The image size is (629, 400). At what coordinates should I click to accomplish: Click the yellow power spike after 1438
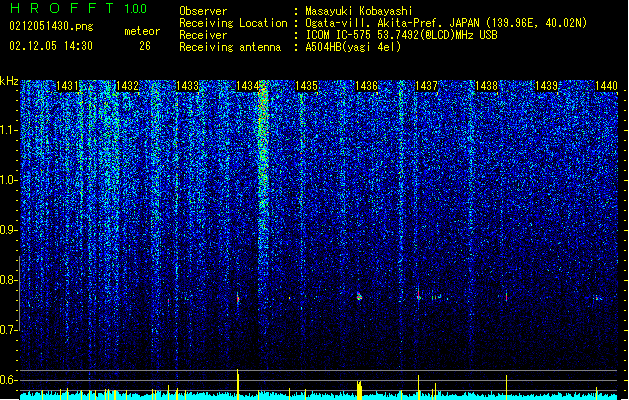[x=506, y=387]
